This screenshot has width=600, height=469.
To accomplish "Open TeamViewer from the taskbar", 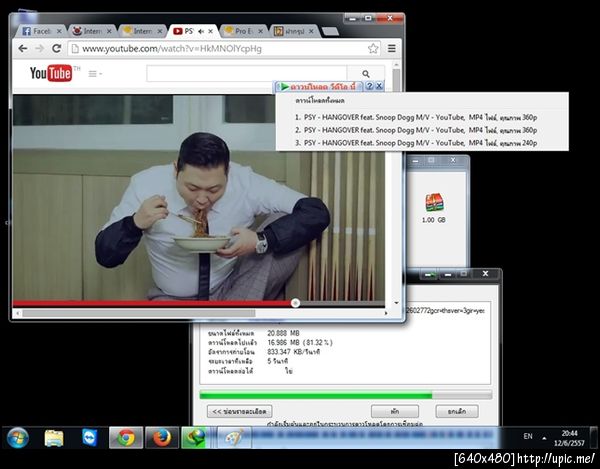I will click(x=90, y=438).
